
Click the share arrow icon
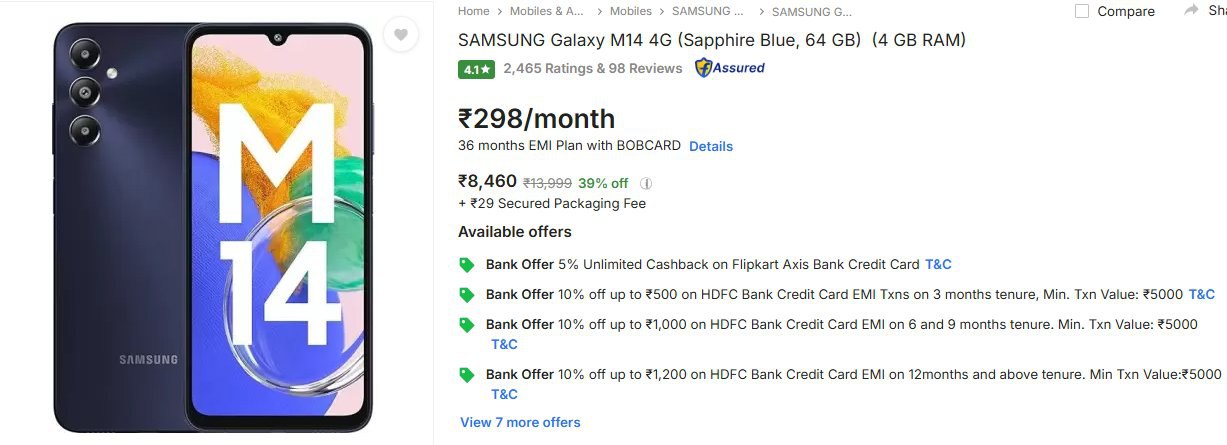click(x=1191, y=10)
